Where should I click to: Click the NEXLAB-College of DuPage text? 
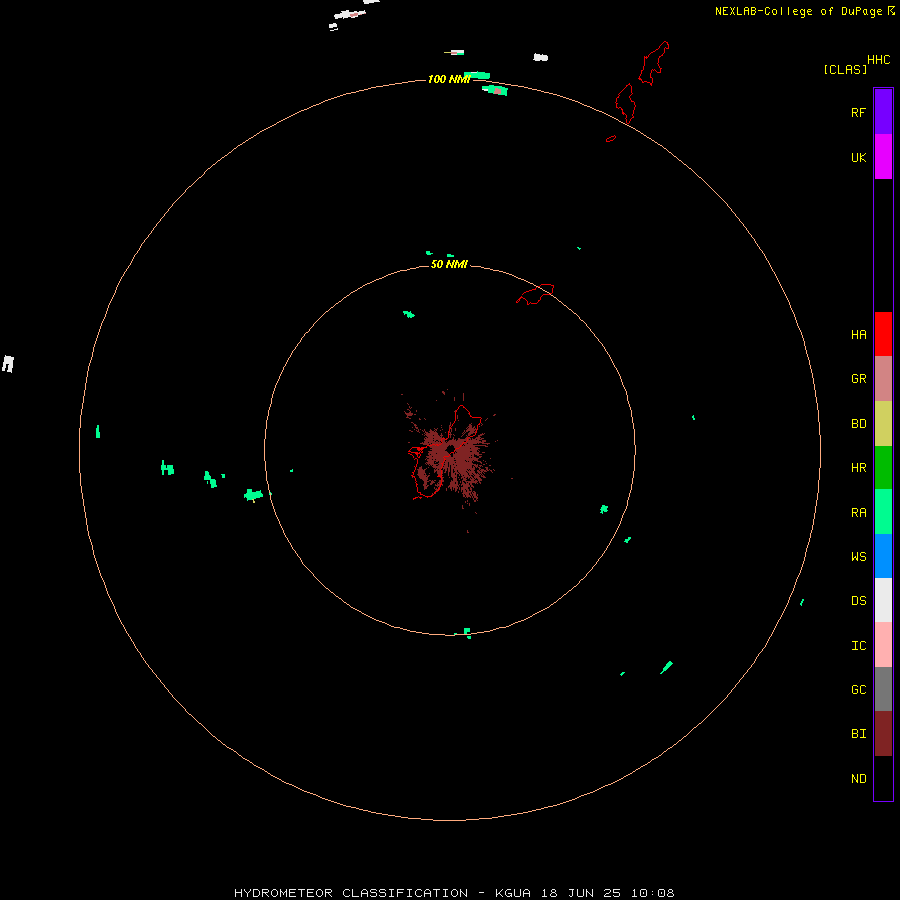coord(798,11)
